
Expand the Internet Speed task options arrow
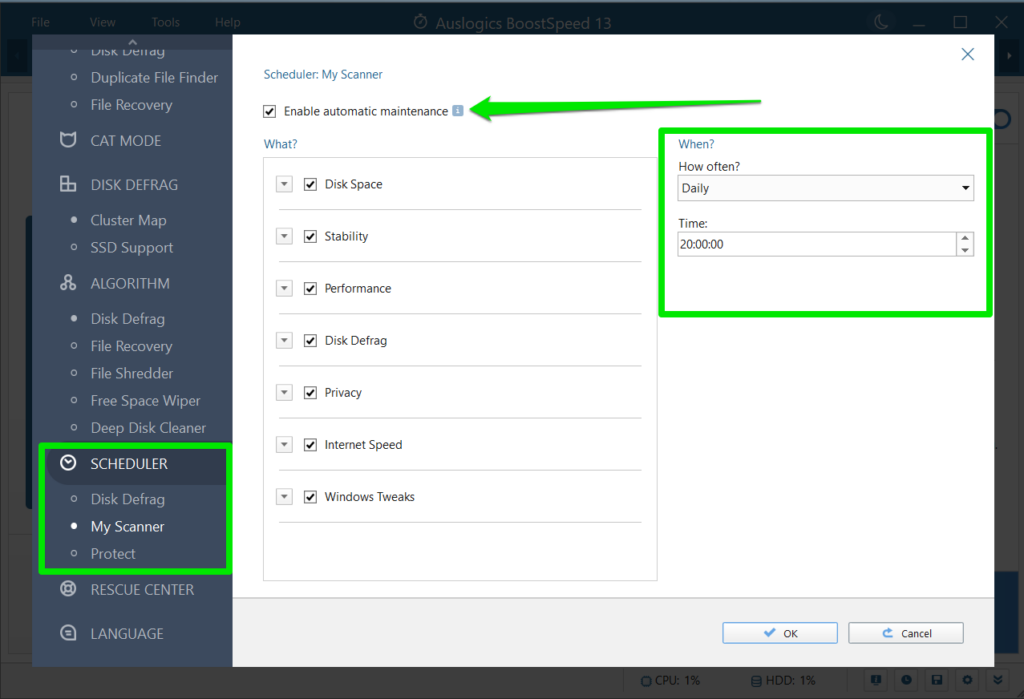[x=283, y=444]
